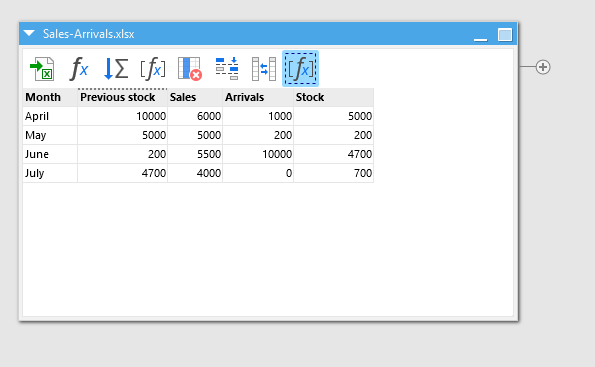Viewport: 595px width, 367px height.
Task: Select the Month column header
Action: (x=50, y=97)
